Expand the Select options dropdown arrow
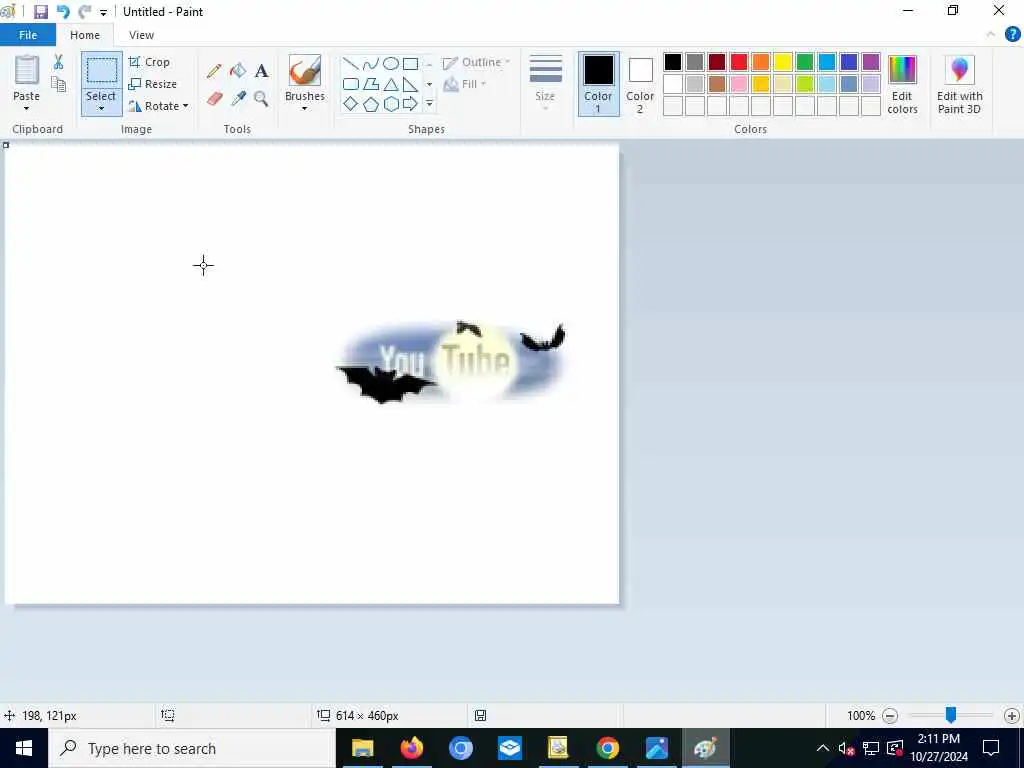 pyautogui.click(x=102, y=108)
